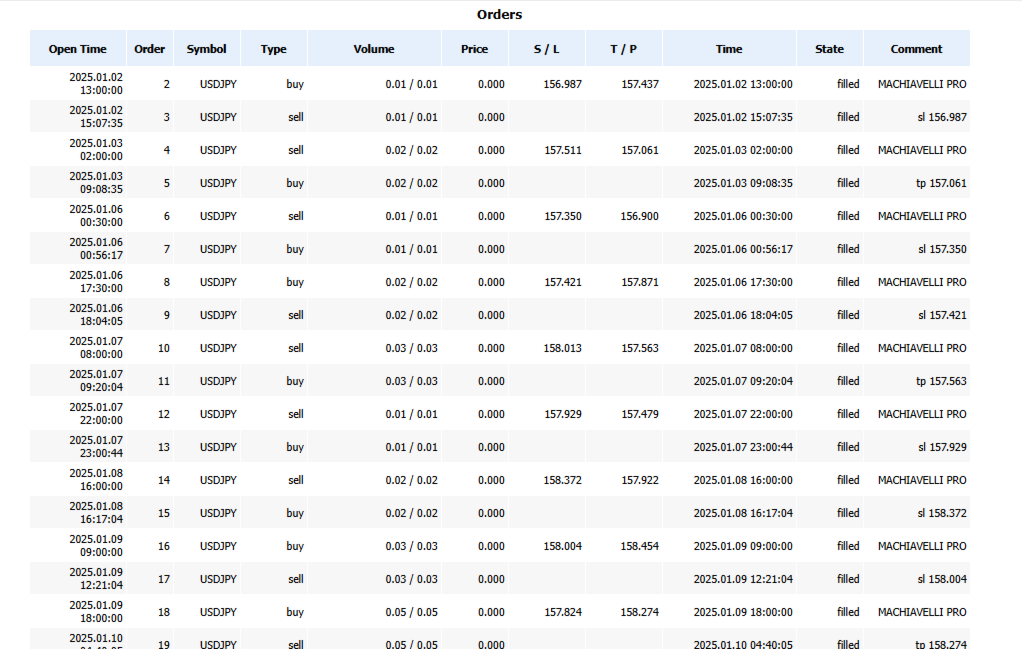Select the Comment column header
Image resolution: width=1022 pixels, height=649 pixels.
(916, 49)
